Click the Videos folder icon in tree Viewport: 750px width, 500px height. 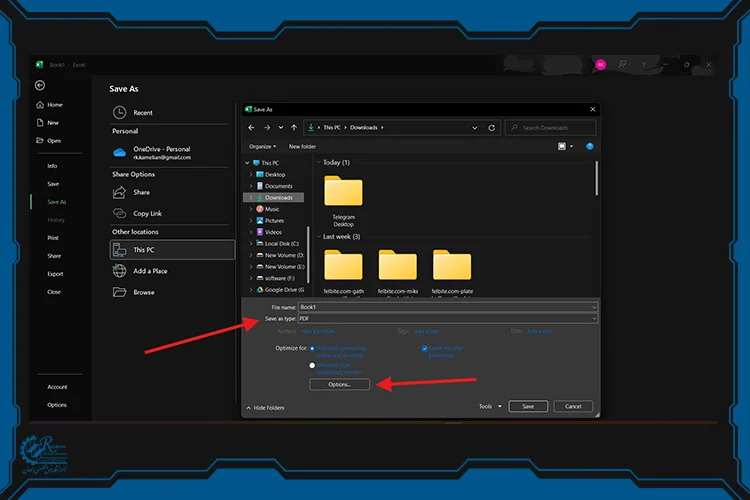[x=260, y=232]
